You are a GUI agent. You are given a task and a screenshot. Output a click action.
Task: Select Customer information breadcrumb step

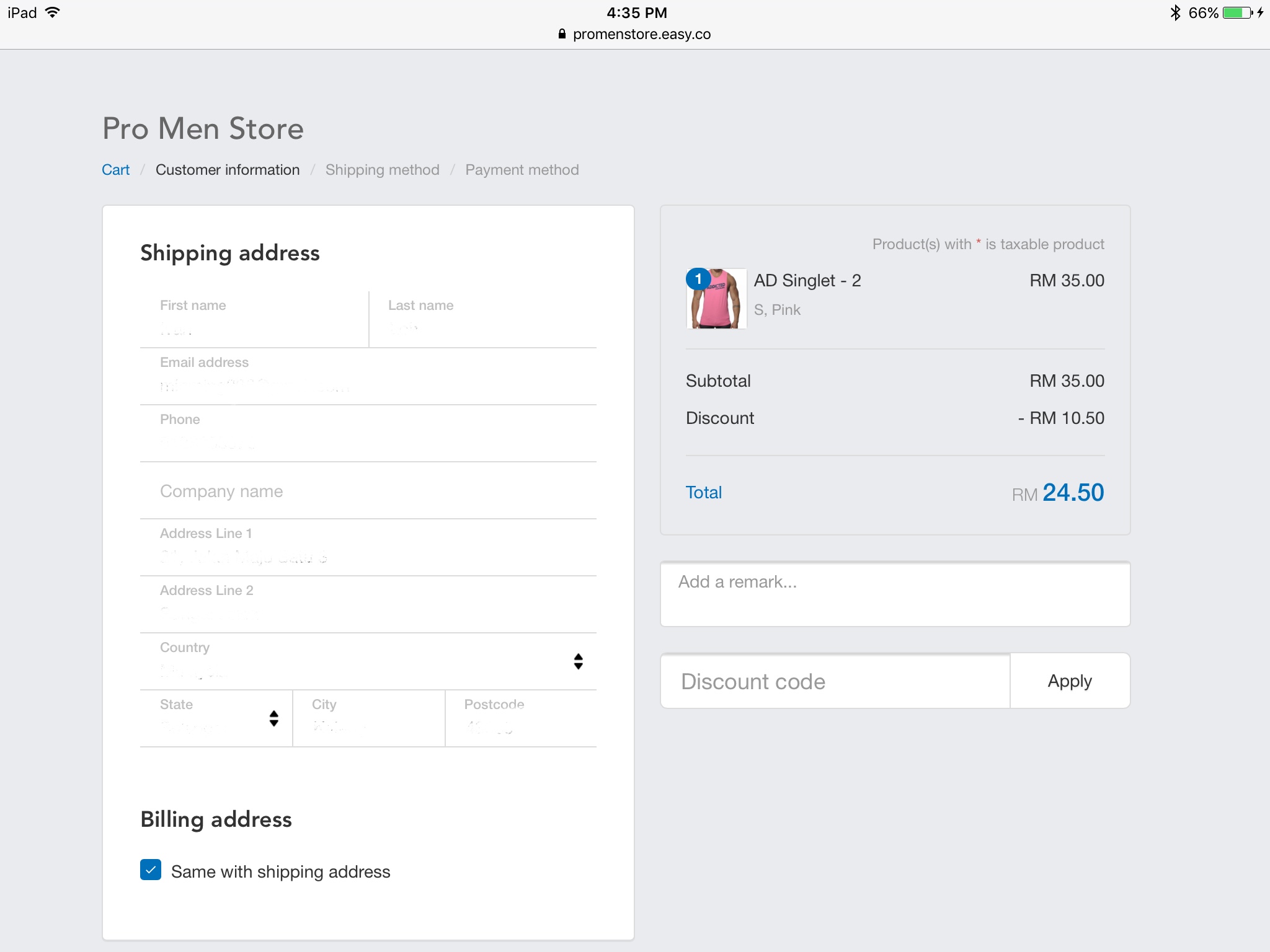coord(227,170)
